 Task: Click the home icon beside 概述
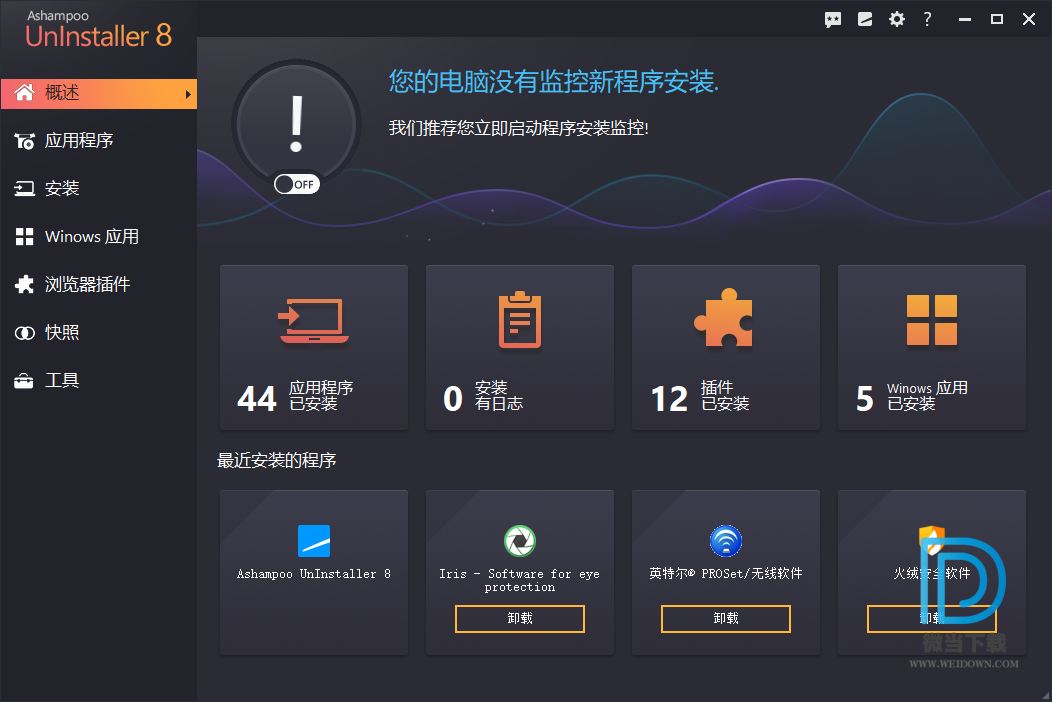pos(25,93)
